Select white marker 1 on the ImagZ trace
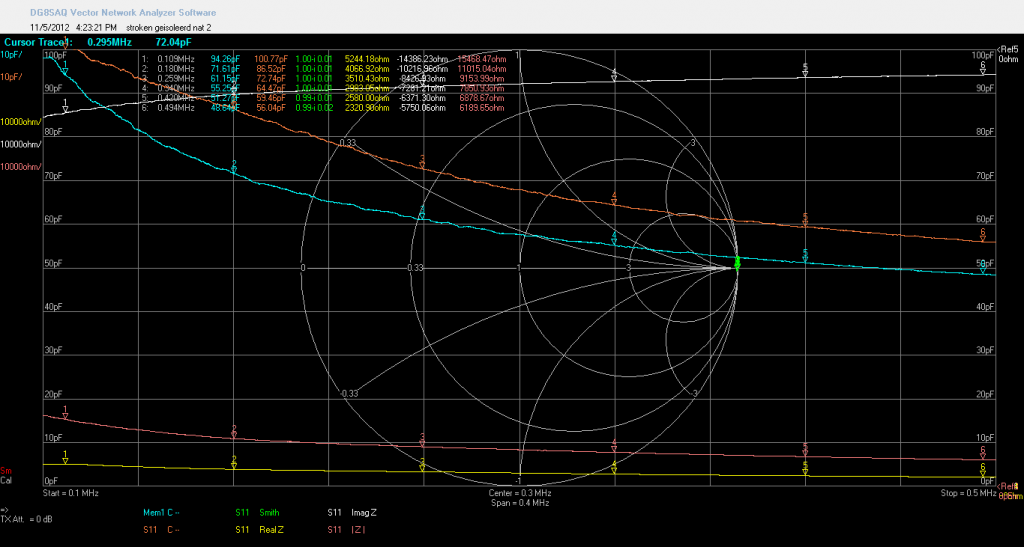This screenshot has height=547, width=1024. tap(65, 106)
